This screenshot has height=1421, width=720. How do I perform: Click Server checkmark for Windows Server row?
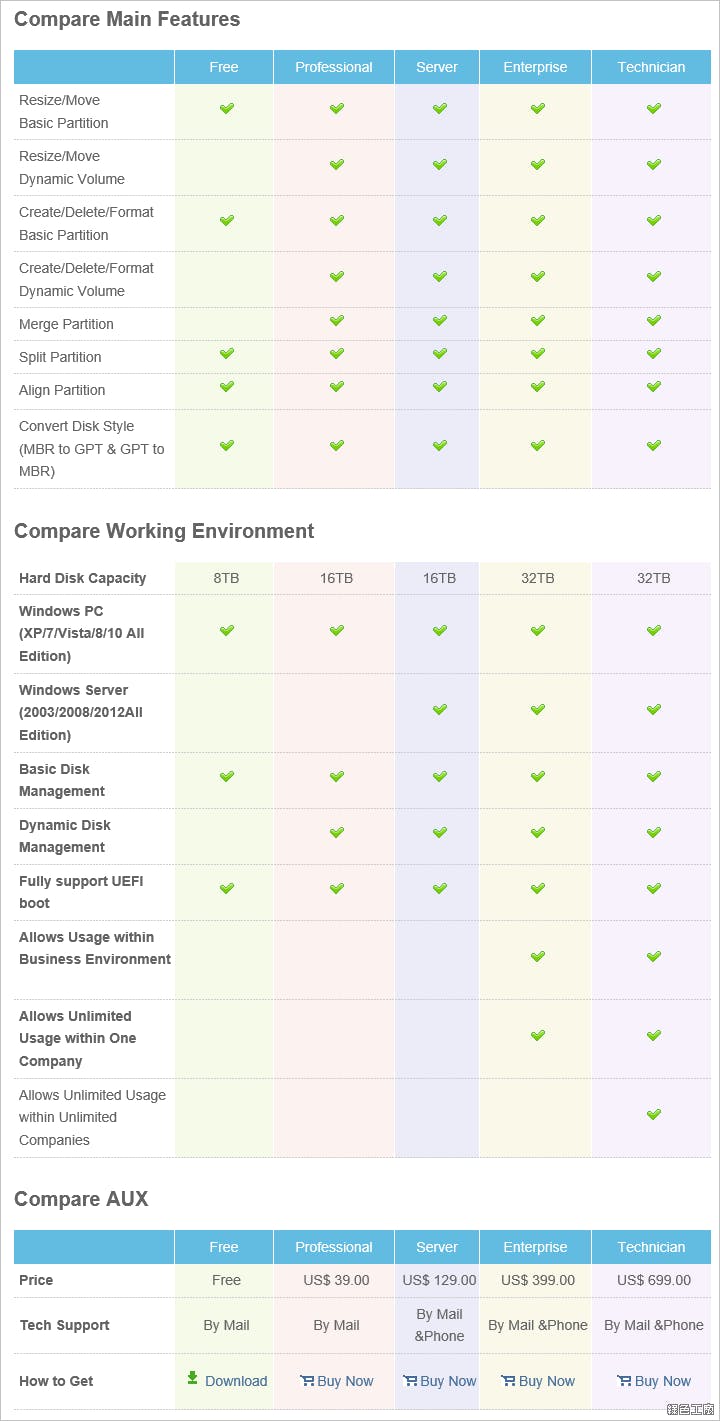(439, 710)
